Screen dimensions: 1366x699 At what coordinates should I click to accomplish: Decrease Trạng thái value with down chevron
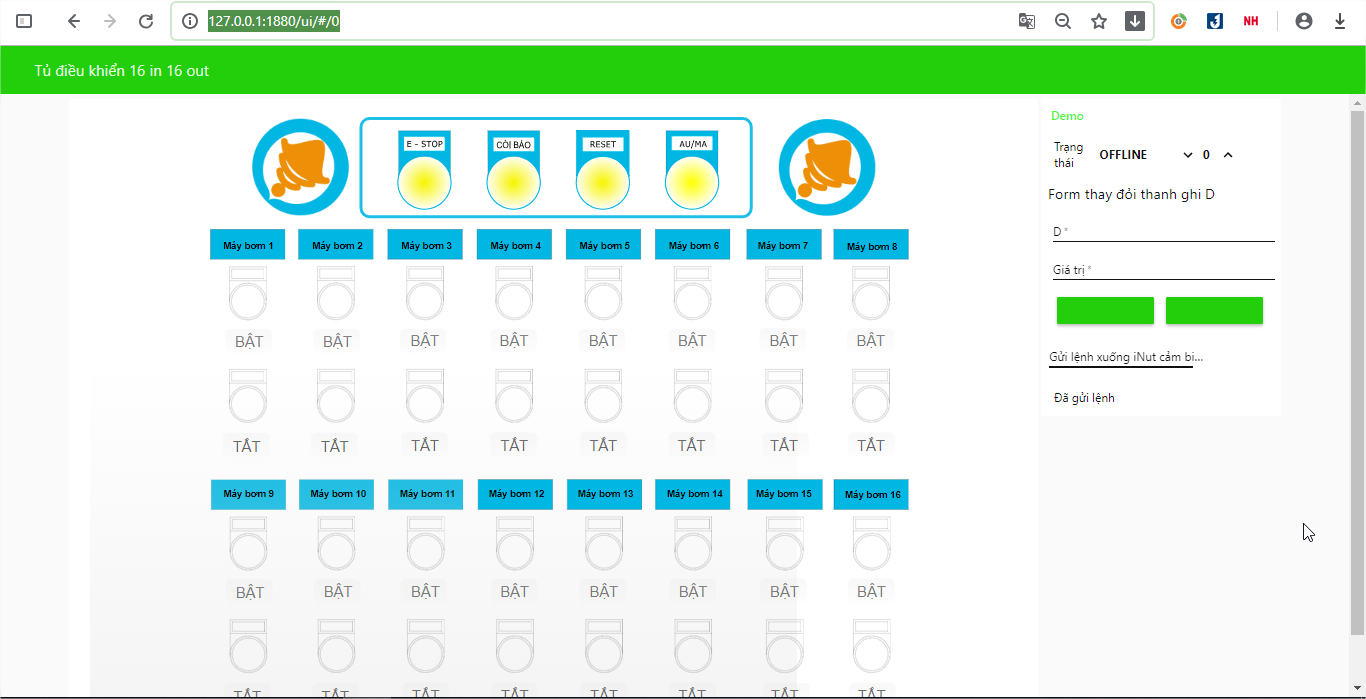click(x=1188, y=155)
